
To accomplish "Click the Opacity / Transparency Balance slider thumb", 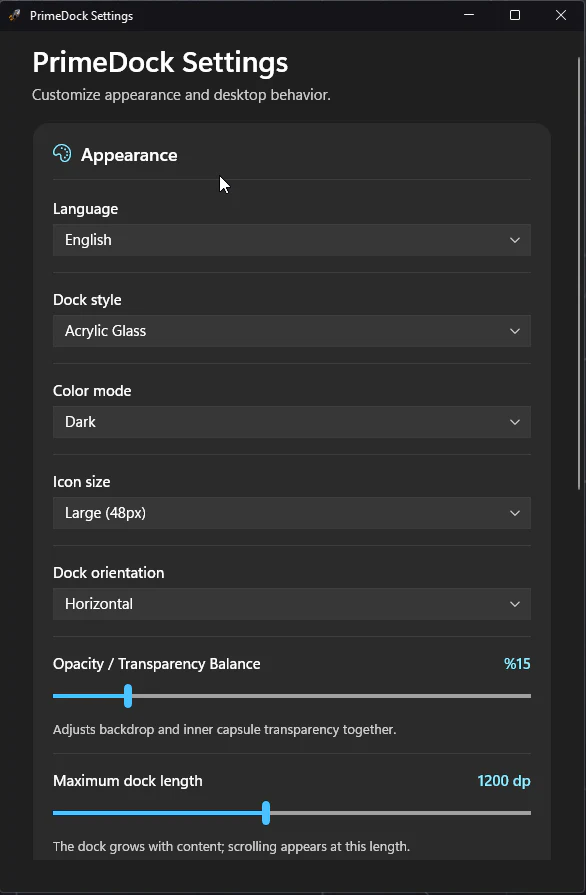I will click(128, 696).
